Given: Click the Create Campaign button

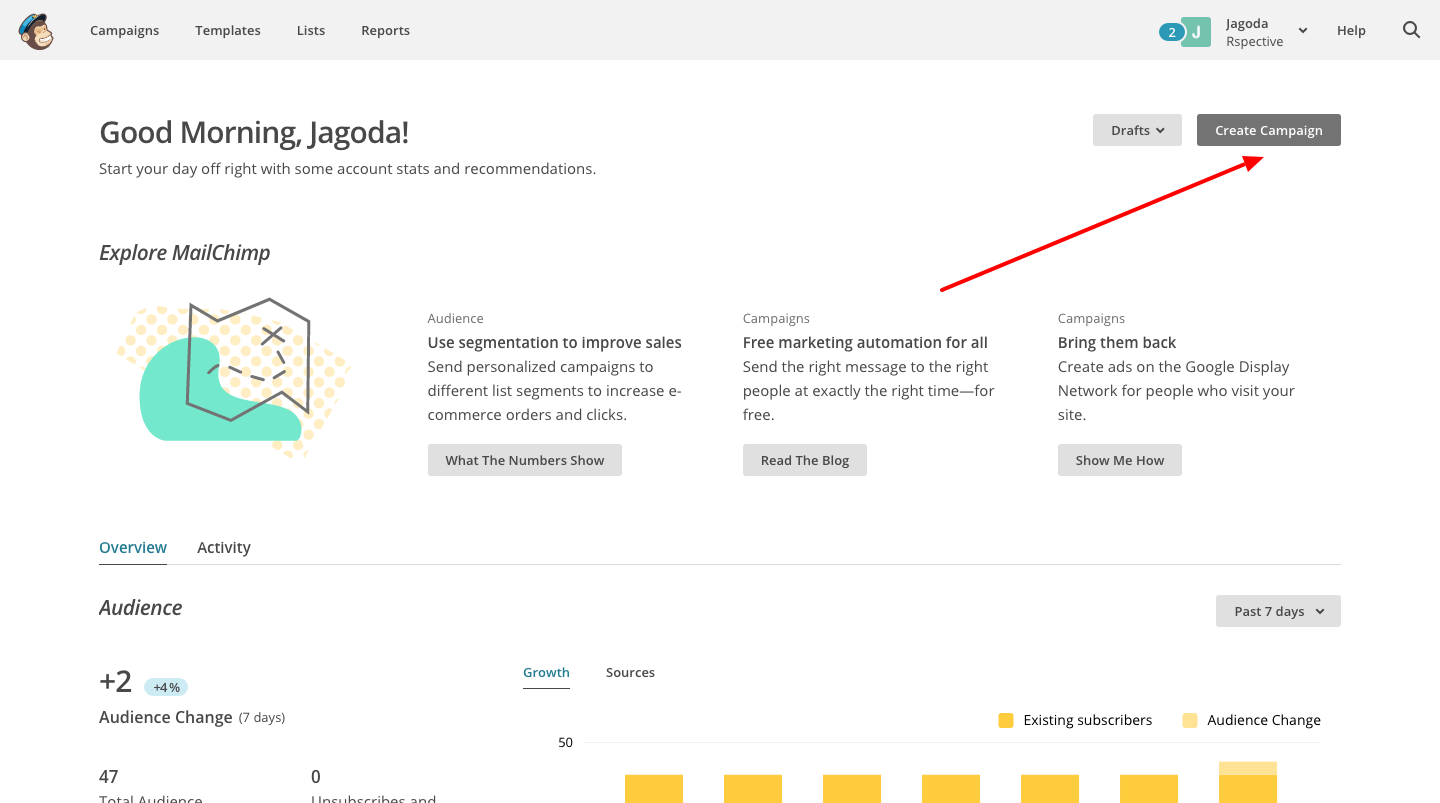Looking at the screenshot, I should click(1268, 130).
